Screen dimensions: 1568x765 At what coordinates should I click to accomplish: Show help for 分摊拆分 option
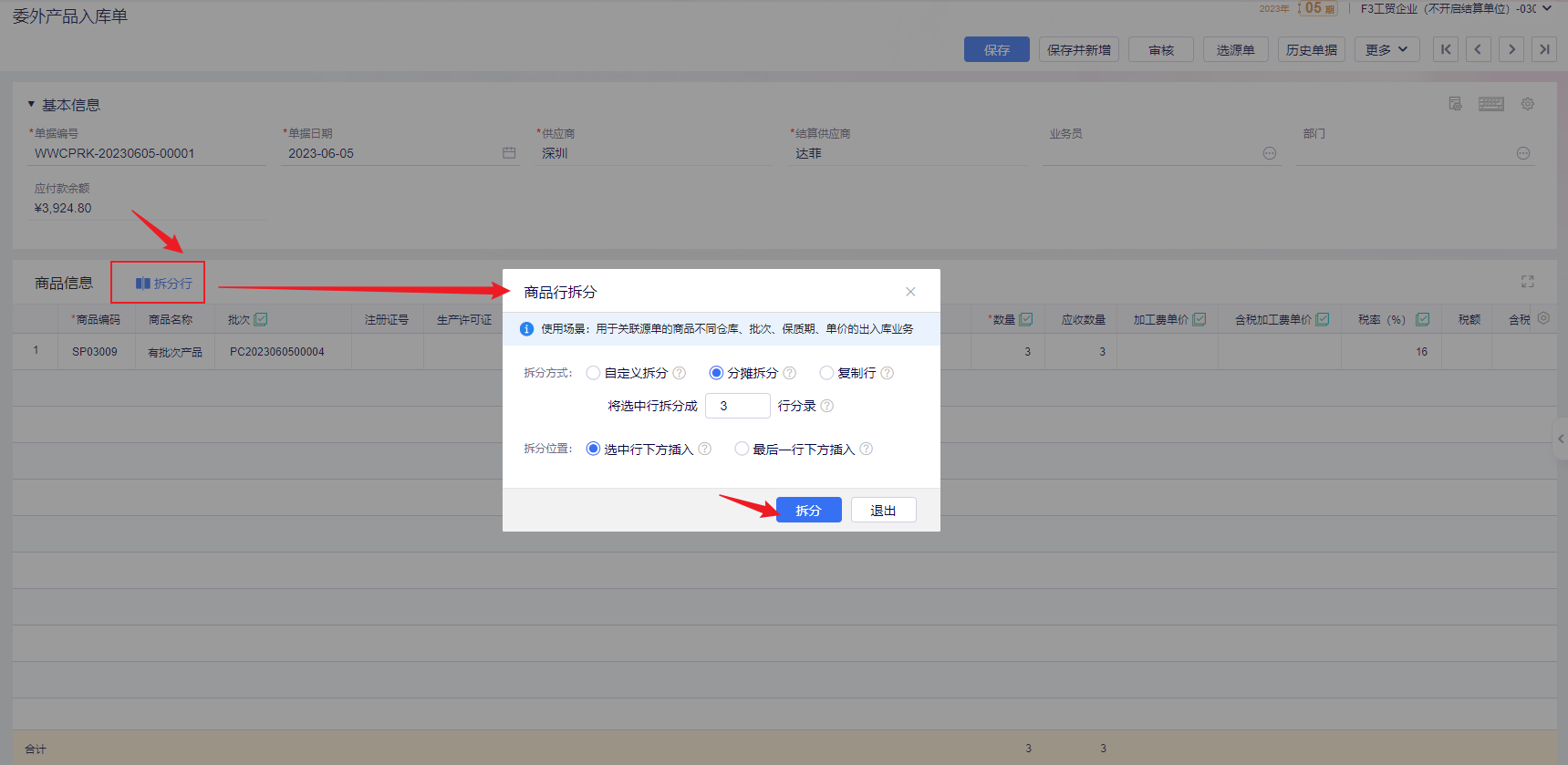pos(790,373)
